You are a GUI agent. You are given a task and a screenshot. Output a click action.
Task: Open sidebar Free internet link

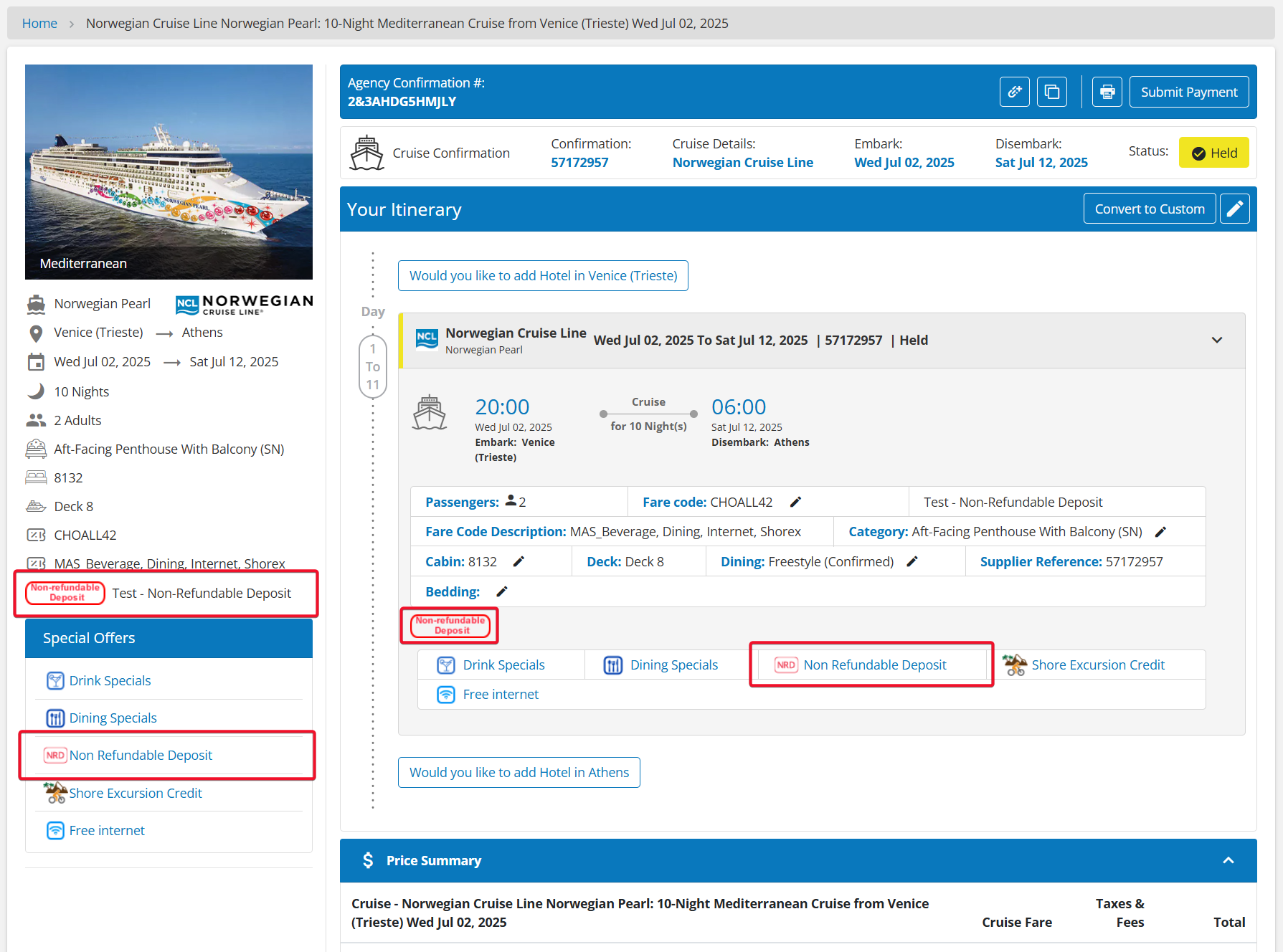pyautogui.click(x=107, y=830)
